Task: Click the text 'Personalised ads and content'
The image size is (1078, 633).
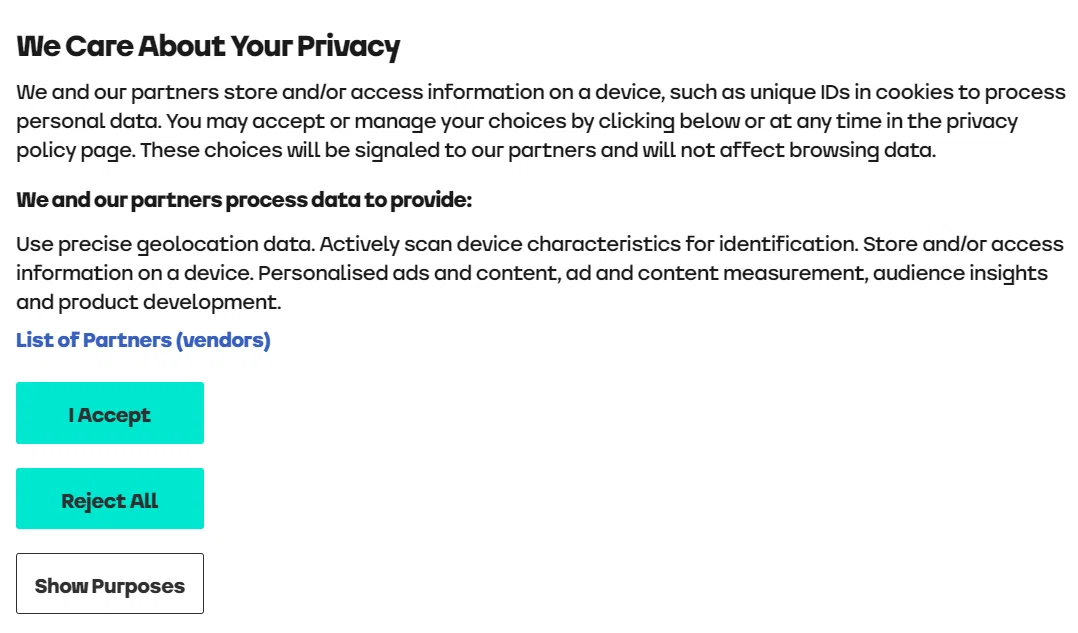Action: (x=410, y=274)
